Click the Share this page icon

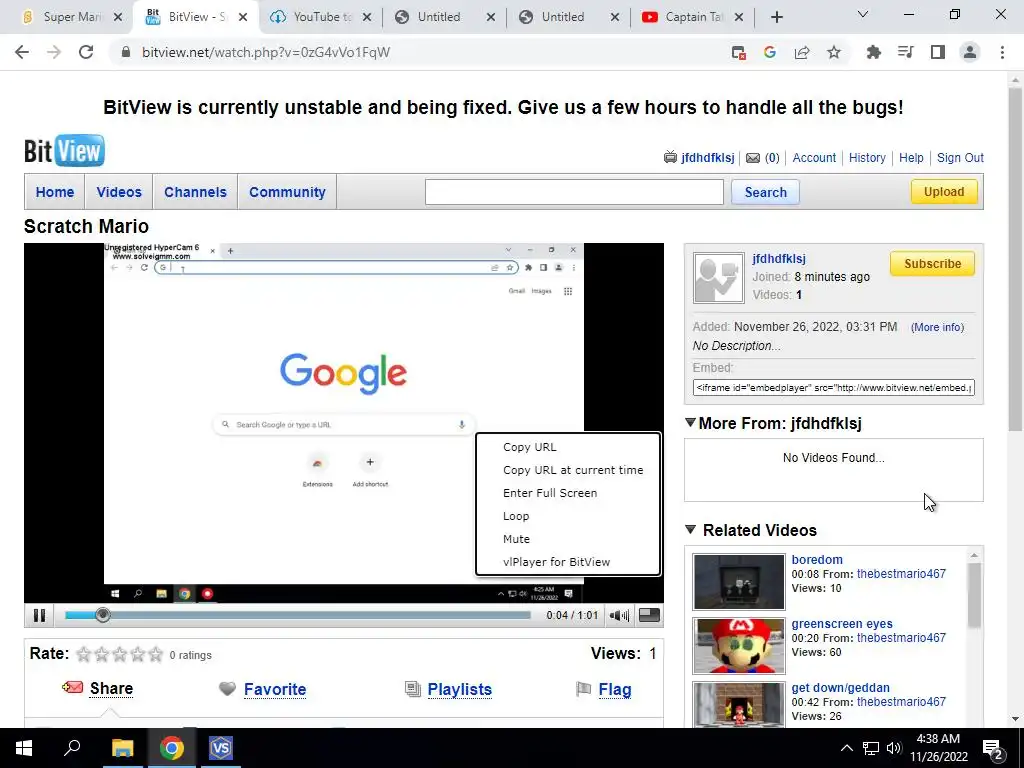(802, 52)
